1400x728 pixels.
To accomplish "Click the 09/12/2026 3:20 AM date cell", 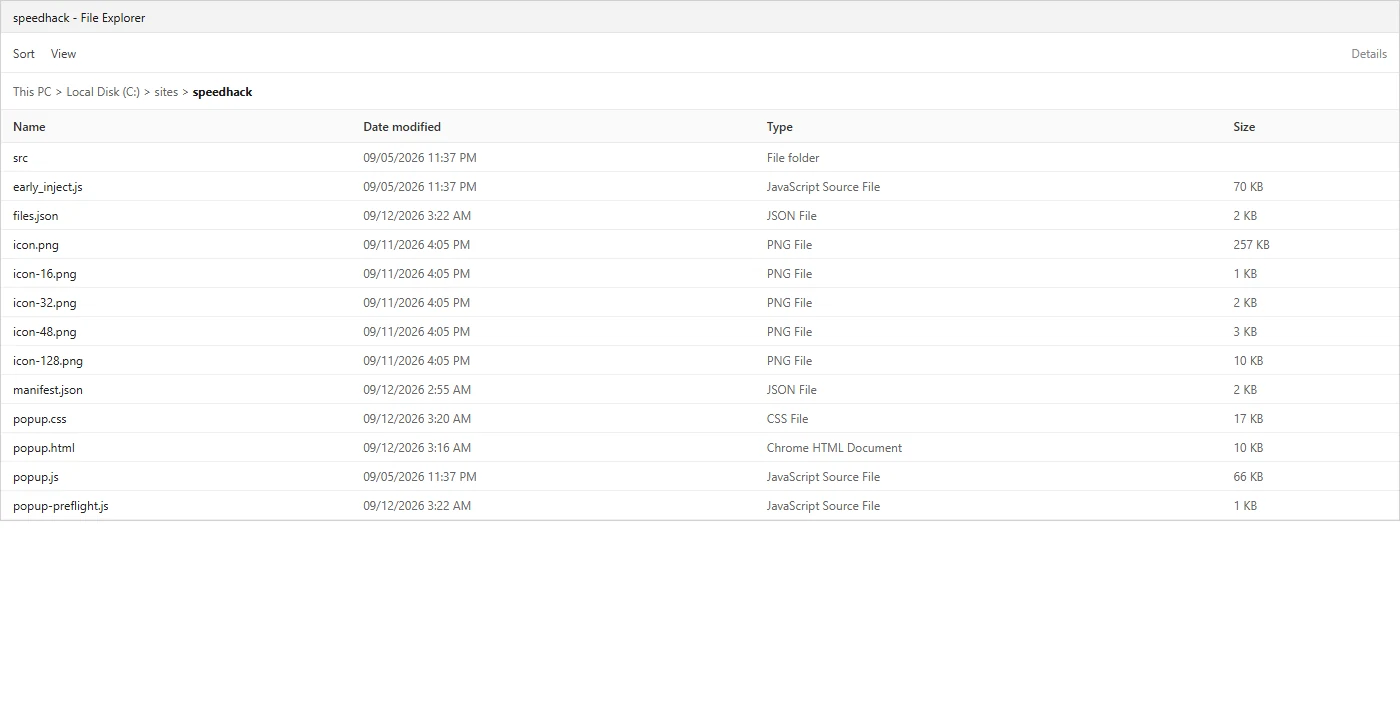I will coord(417,419).
